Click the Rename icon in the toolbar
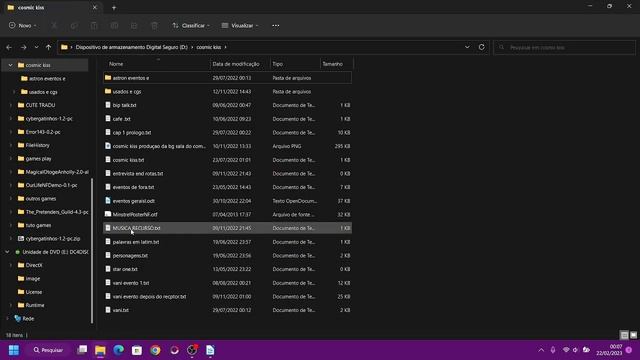The height and width of the screenshot is (360, 640). point(114,26)
